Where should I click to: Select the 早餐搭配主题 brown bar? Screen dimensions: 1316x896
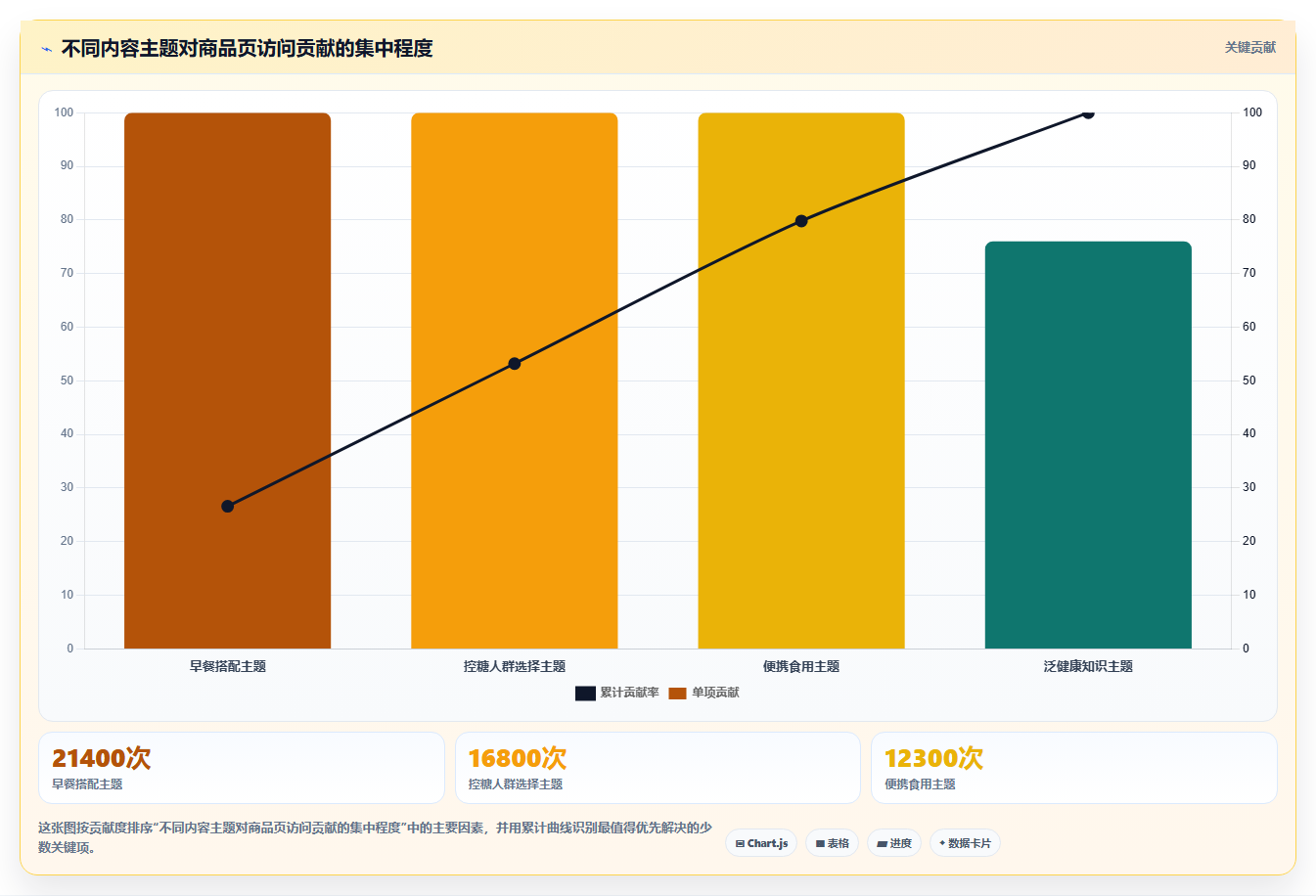coord(227,381)
